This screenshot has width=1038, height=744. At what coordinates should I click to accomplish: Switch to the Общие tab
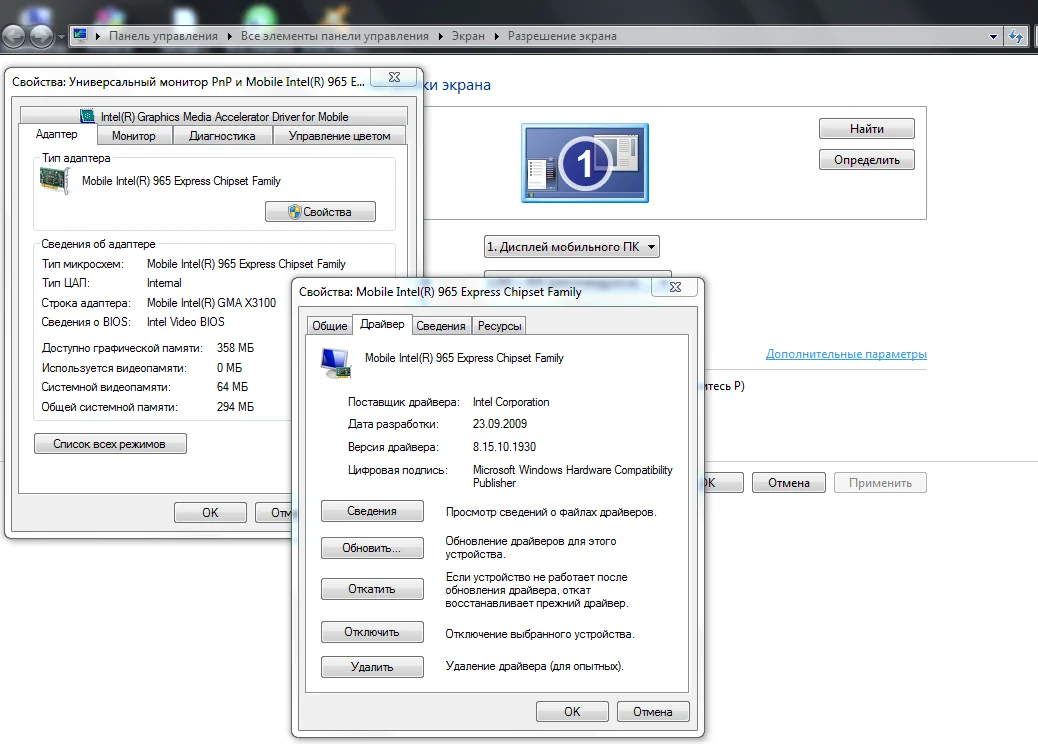point(330,326)
